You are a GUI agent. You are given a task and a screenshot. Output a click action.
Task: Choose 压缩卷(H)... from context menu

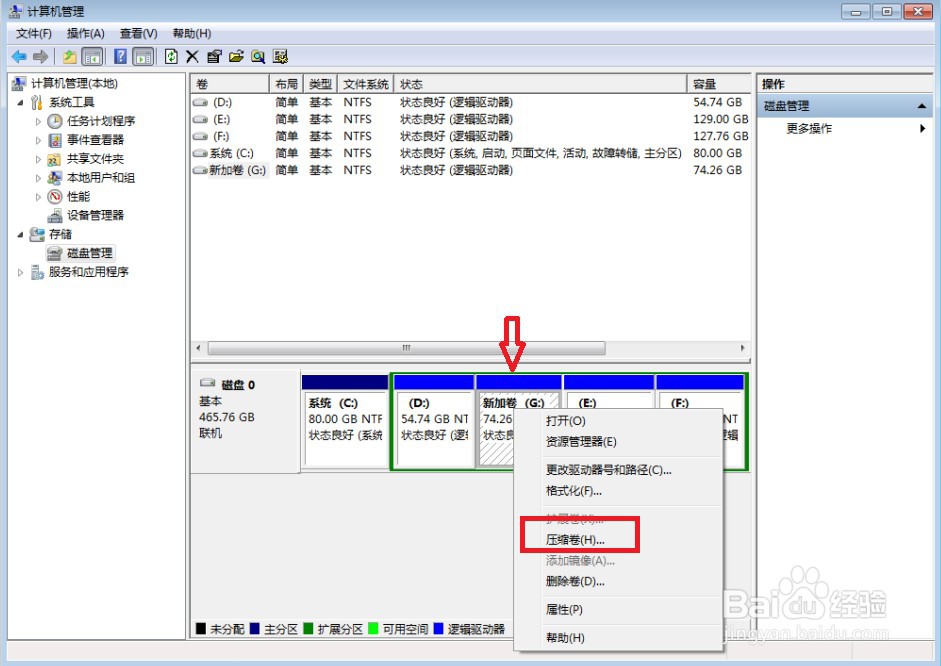pos(619,539)
